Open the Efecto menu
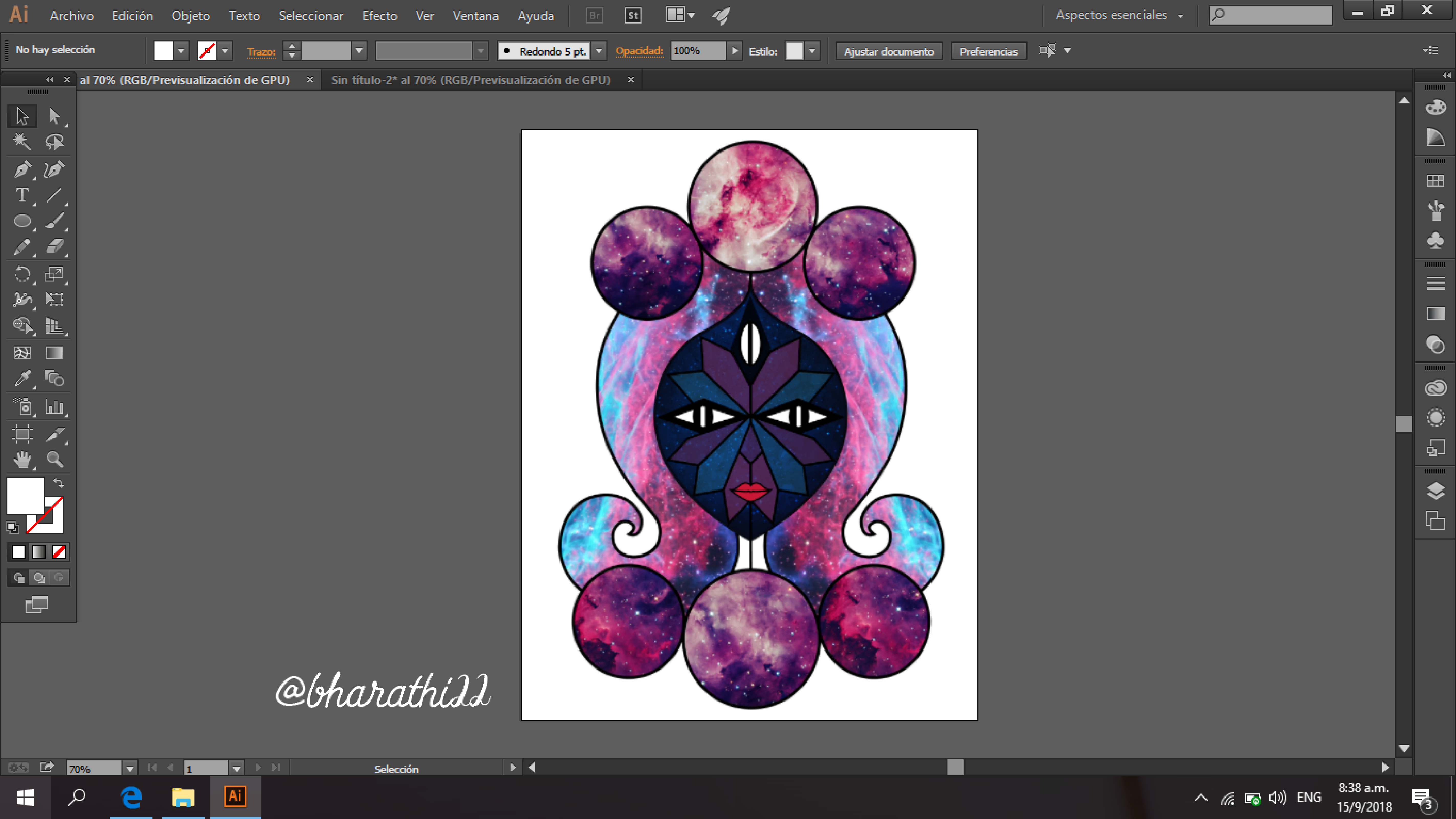The height and width of the screenshot is (819, 1456). tap(379, 16)
